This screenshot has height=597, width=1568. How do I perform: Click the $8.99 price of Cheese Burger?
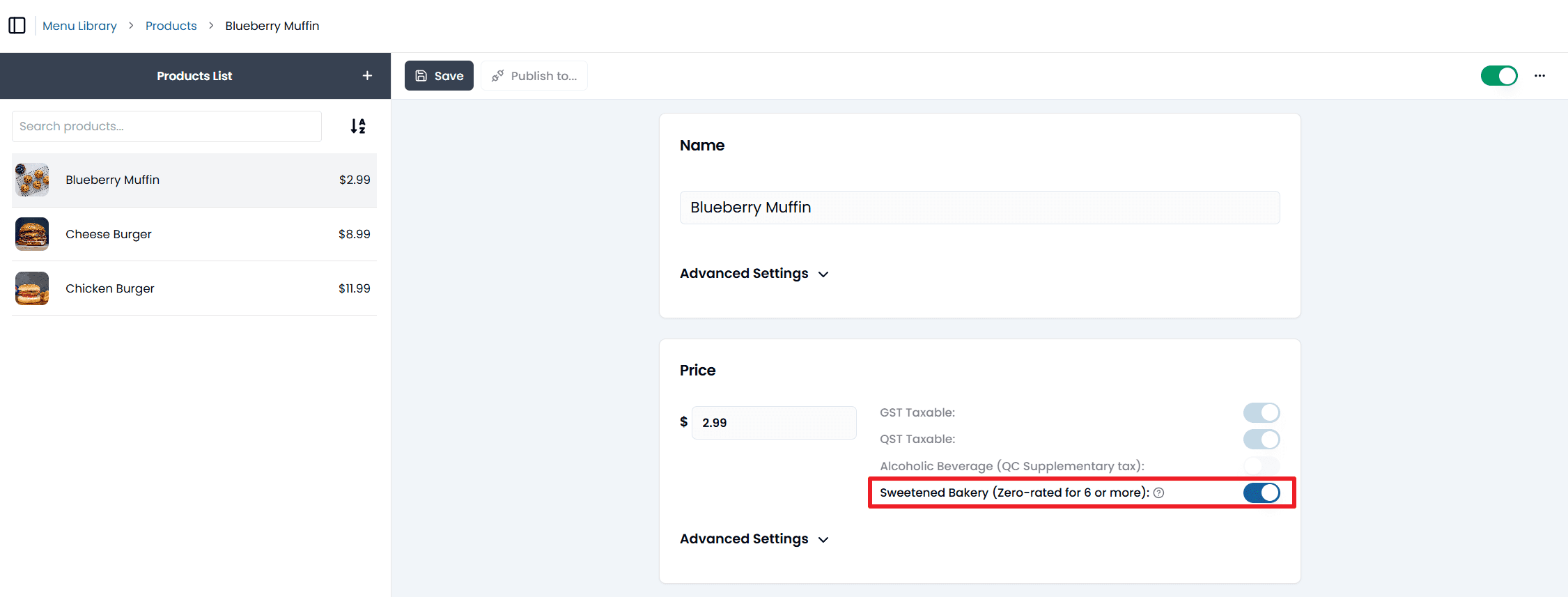pos(355,234)
